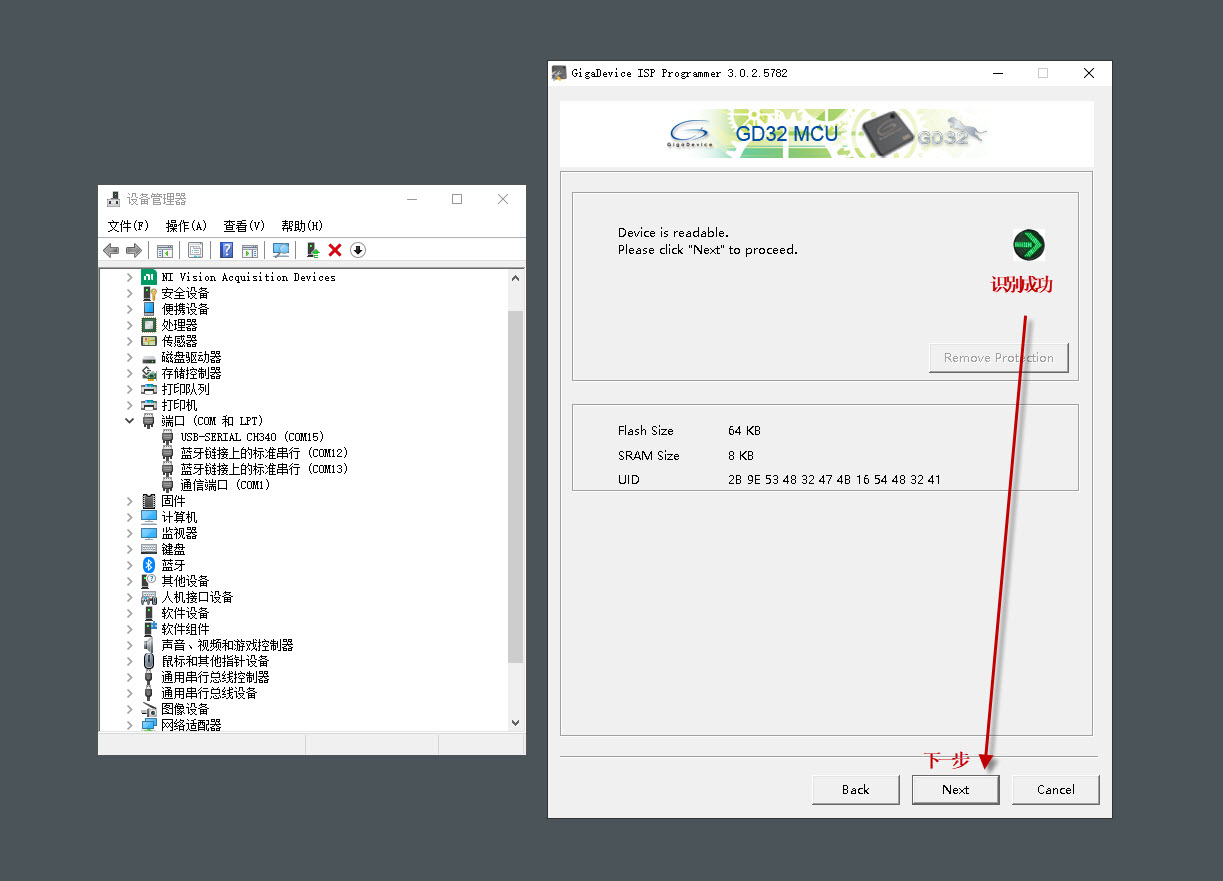Collapse the 端口 (COM 和 LPT) node
The height and width of the screenshot is (881, 1223).
(x=129, y=421)
